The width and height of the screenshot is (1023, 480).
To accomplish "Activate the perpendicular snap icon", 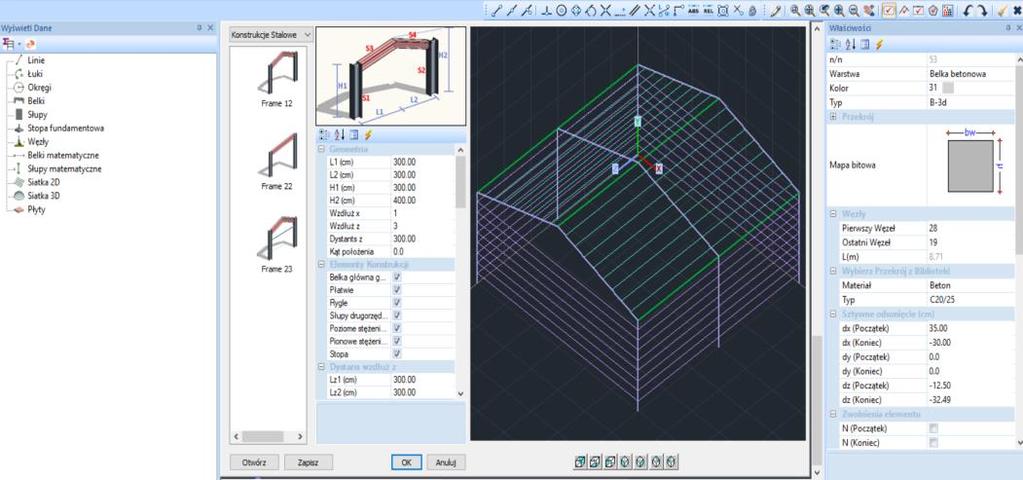I will point(547,10).
